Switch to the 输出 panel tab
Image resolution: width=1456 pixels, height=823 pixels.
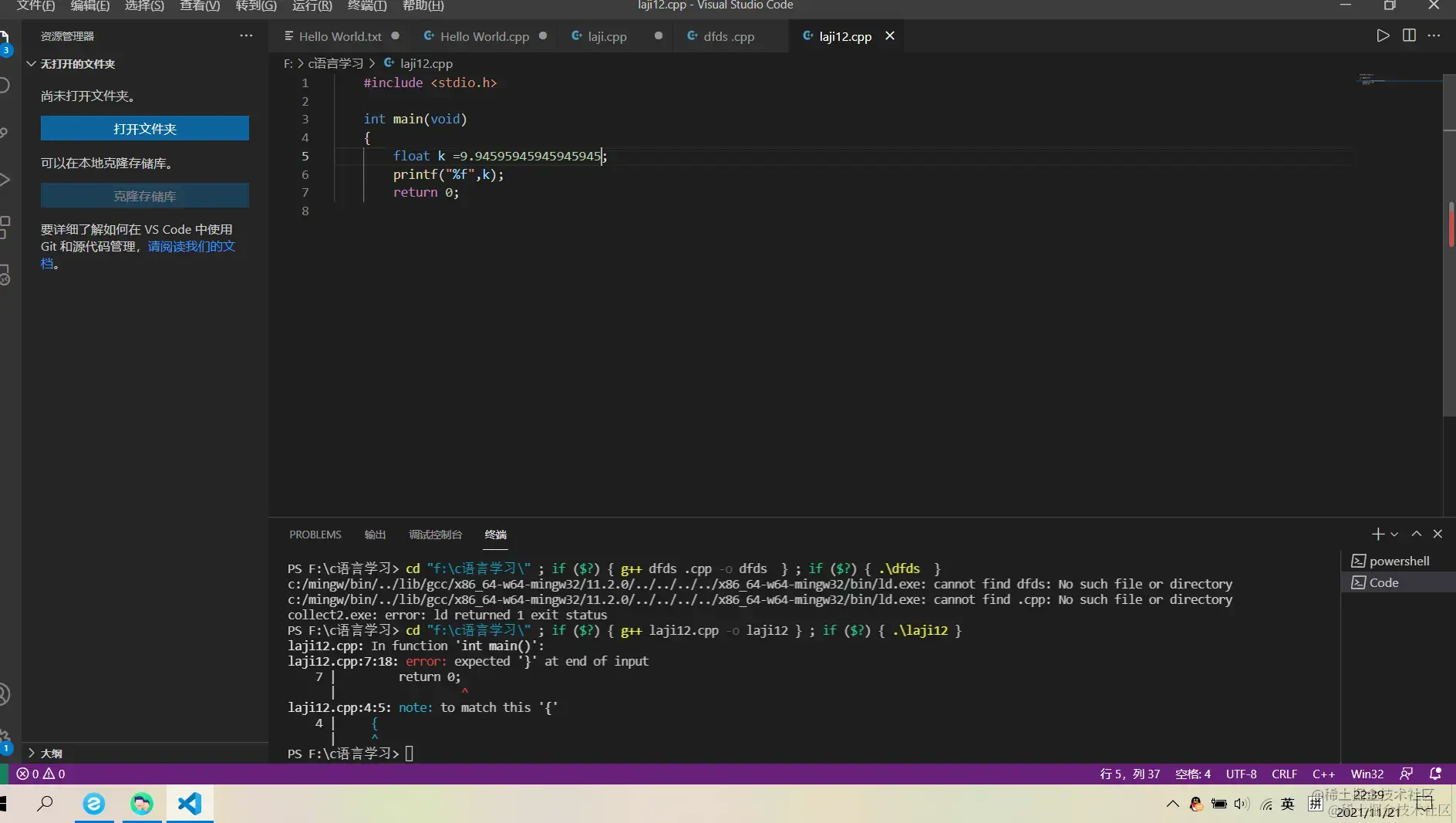(375, 535)
